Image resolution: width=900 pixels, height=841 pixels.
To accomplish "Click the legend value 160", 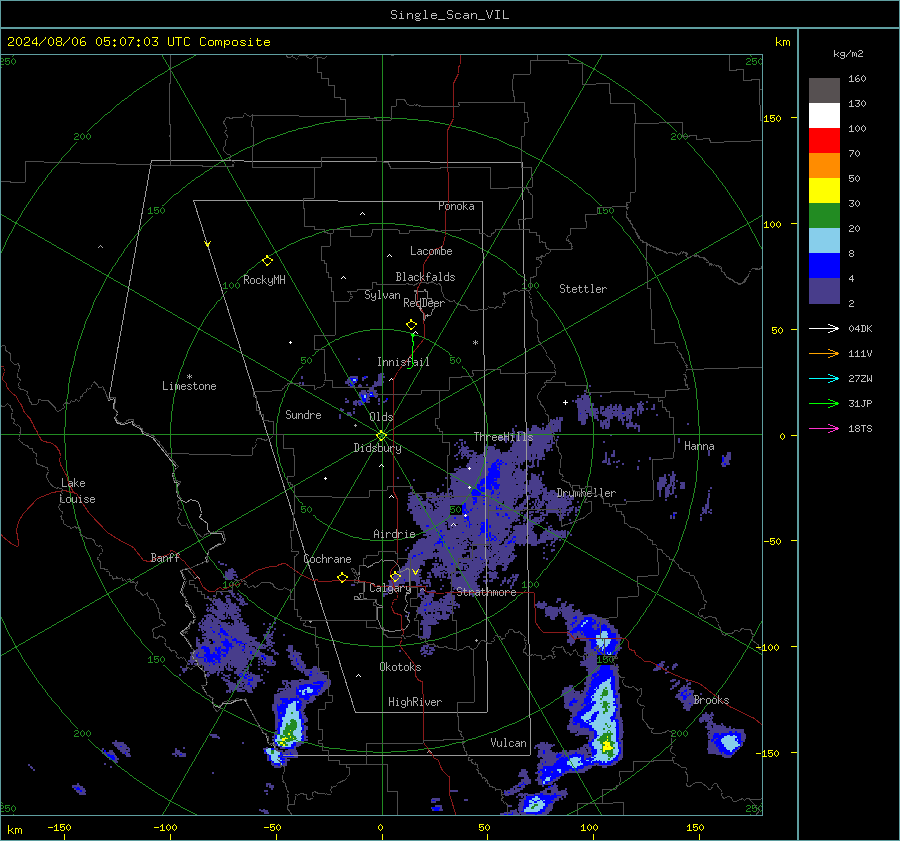I will click(x=857, y=79).
